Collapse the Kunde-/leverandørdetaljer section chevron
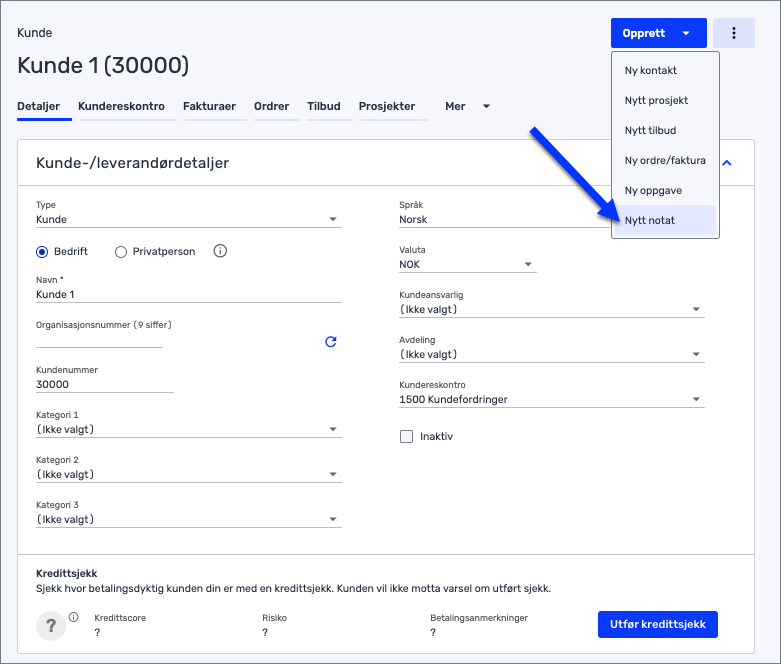This screenshot has height=664, width=781. [727, 163]
